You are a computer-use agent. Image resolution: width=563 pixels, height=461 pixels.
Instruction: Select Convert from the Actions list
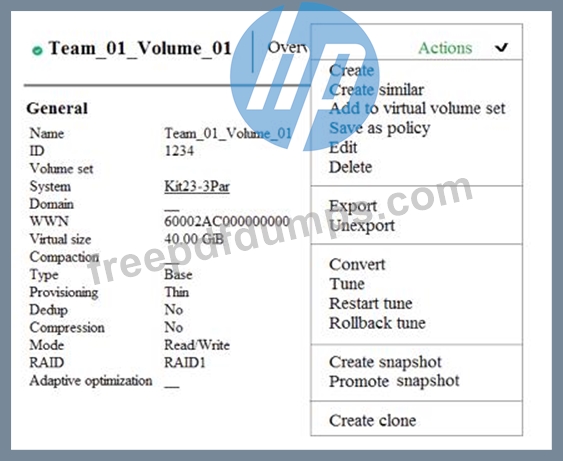coord(357,265)
